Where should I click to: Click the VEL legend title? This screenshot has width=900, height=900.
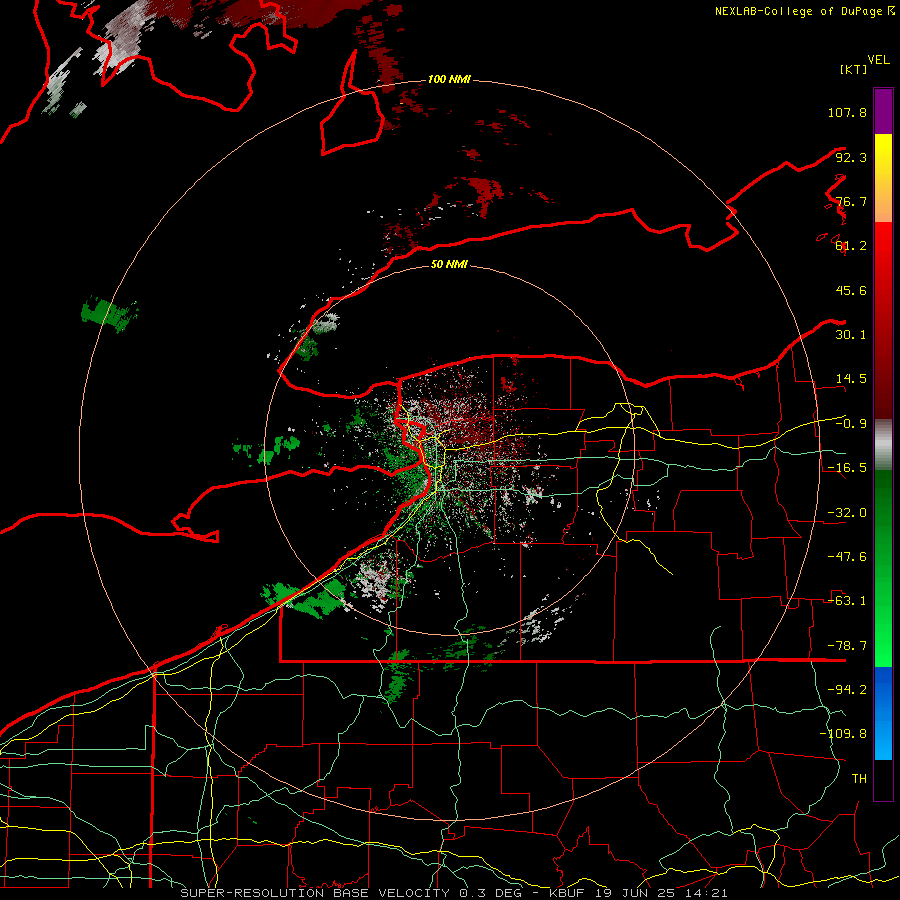coord(879,60)
